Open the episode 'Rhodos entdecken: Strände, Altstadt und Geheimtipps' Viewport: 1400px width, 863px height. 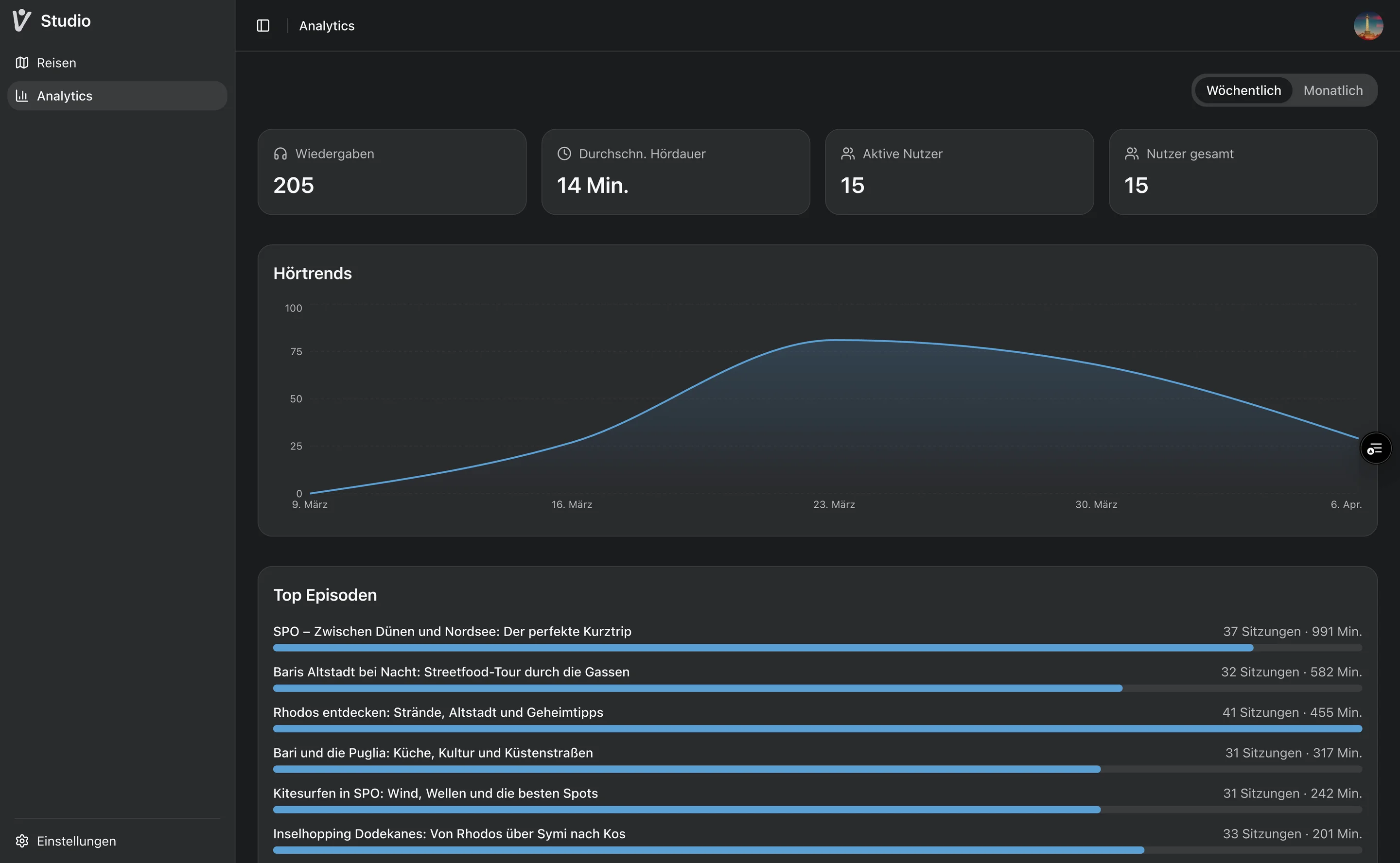[438, 712]
